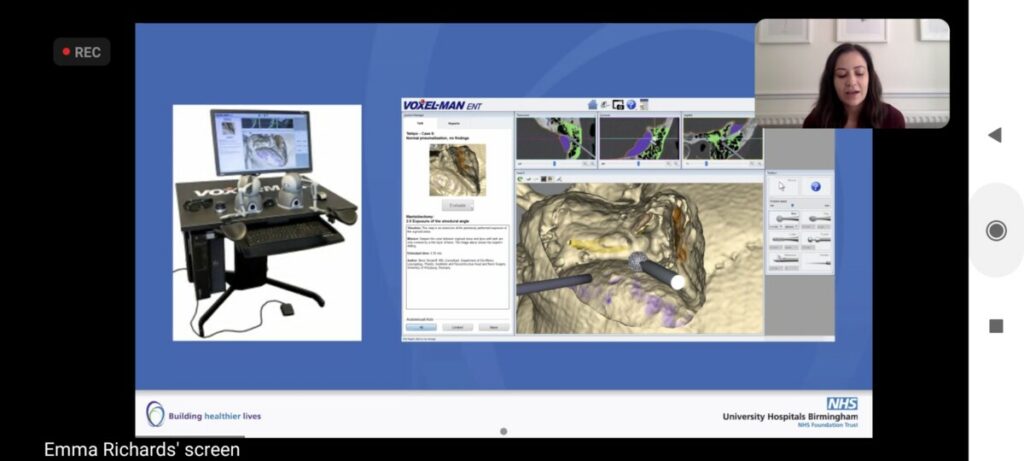The height and width of the screenshot is (461, 1024).
Task: Click the Home icon in Voxel-Man toolbar
Action: (x=592, y=104)
